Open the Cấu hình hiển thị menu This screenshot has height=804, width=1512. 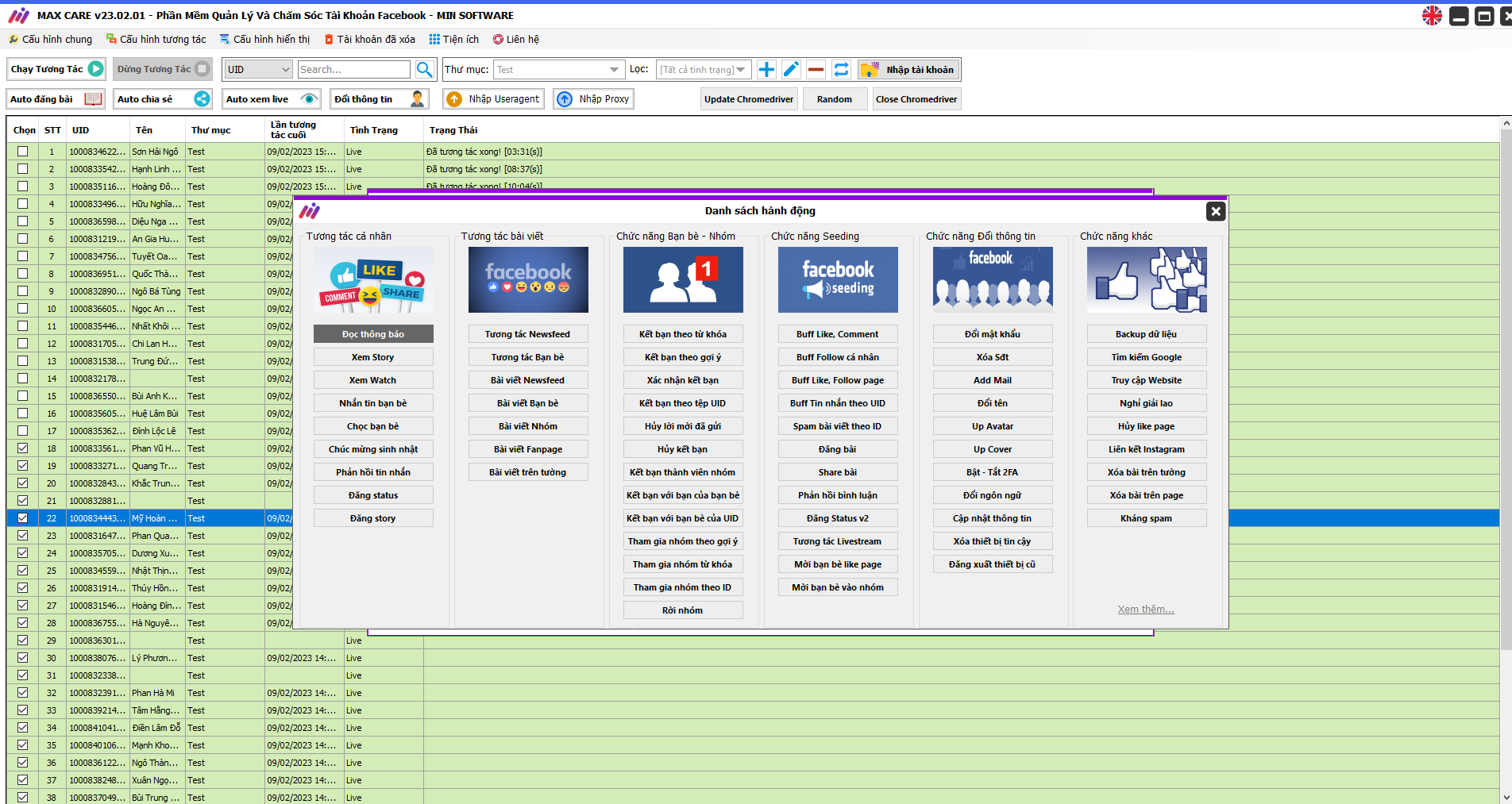pos(264,39)
